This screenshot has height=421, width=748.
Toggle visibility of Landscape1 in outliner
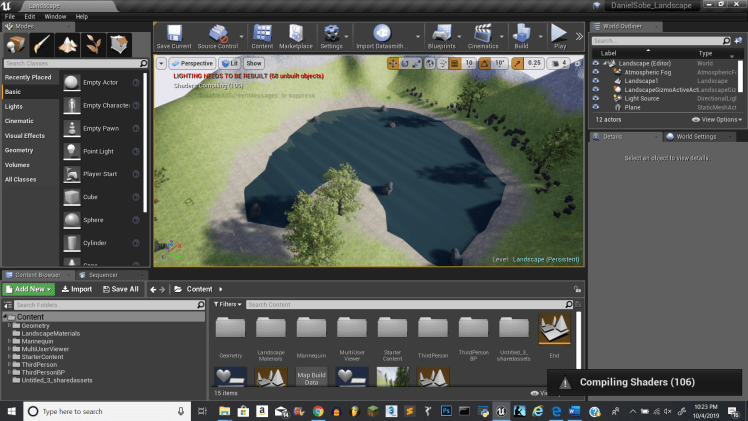click(x=596, y=81)
